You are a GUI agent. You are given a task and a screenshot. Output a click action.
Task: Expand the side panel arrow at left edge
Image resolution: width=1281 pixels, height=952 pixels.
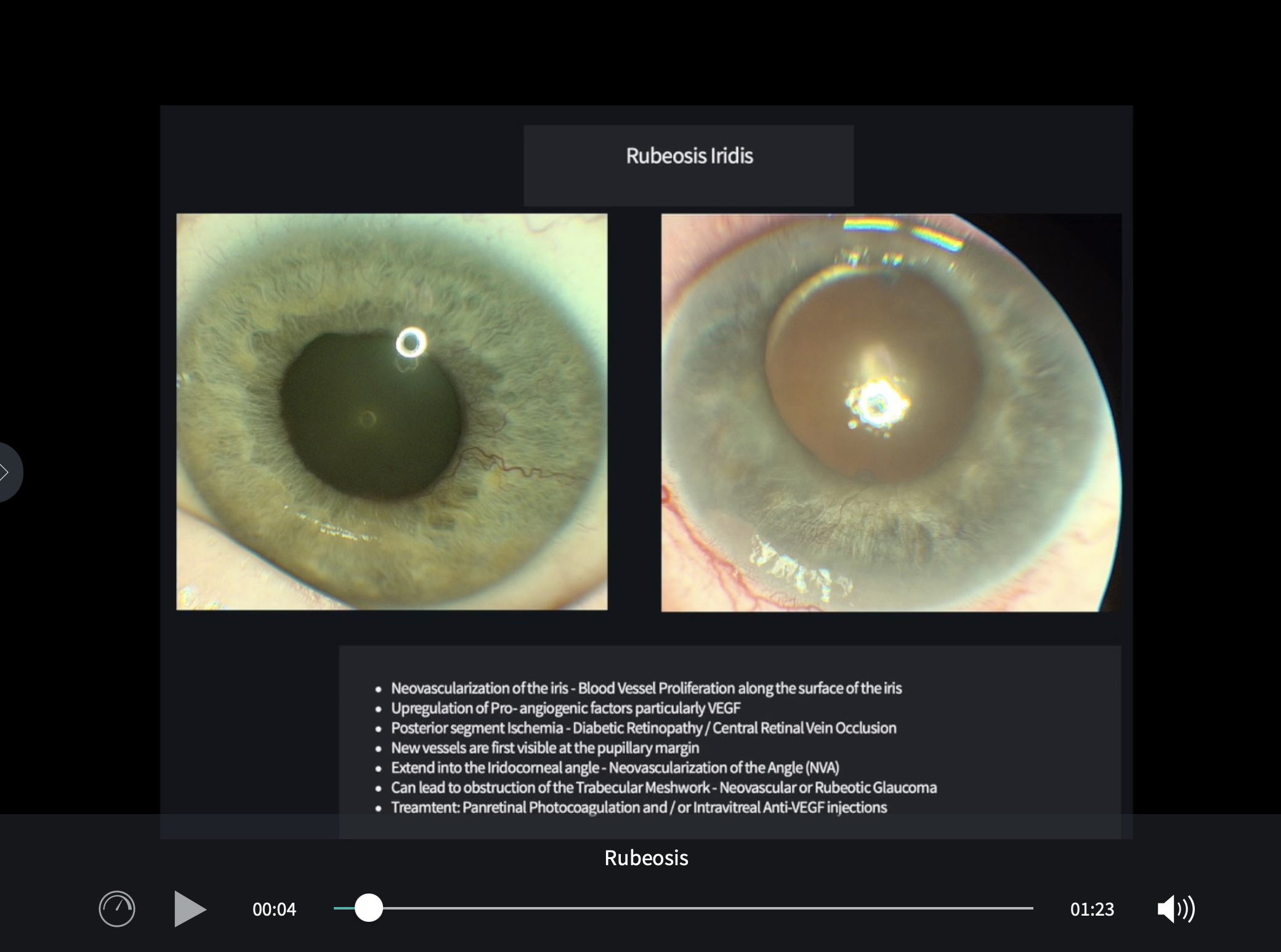pyautogui.click(x=7, y=472)
